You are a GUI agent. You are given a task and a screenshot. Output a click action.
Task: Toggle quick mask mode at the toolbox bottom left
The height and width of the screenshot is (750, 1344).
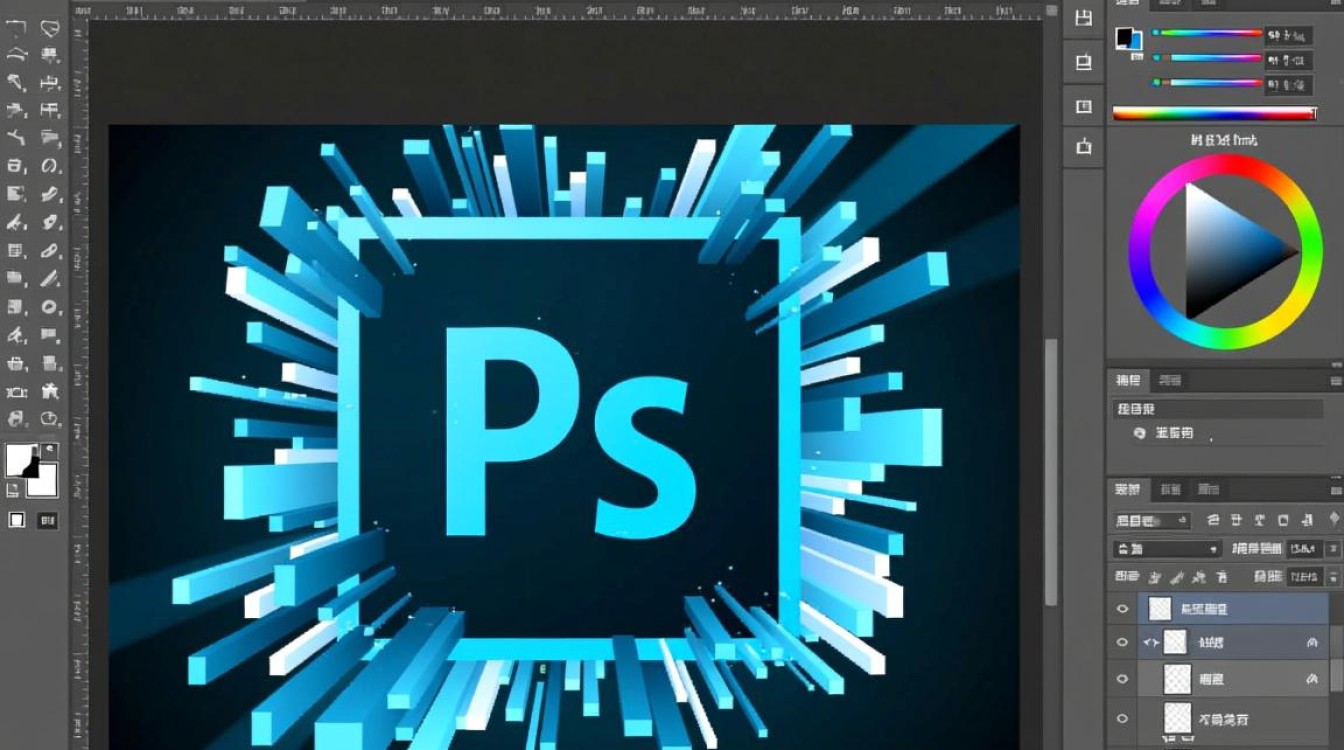[17, 520]
